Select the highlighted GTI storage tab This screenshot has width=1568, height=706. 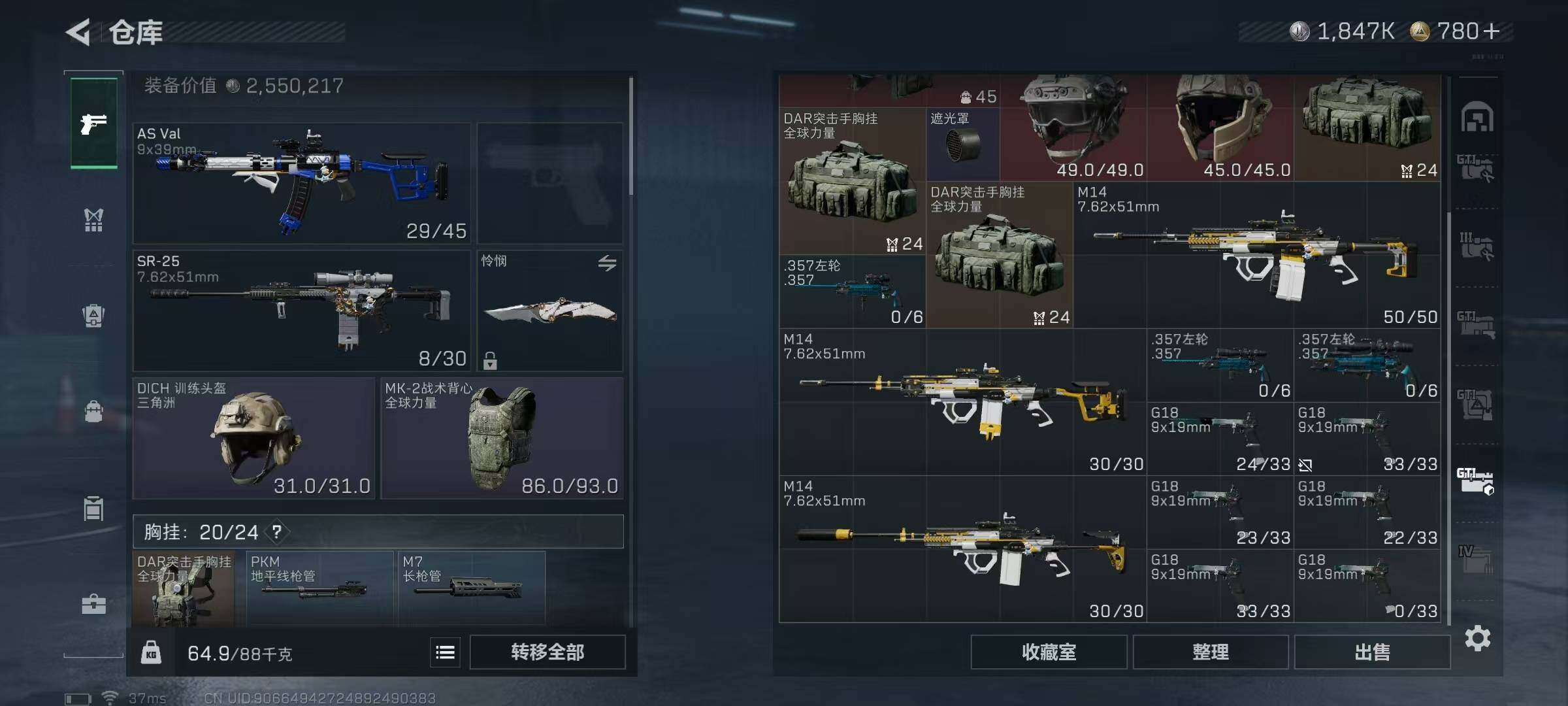(1475, 481)
